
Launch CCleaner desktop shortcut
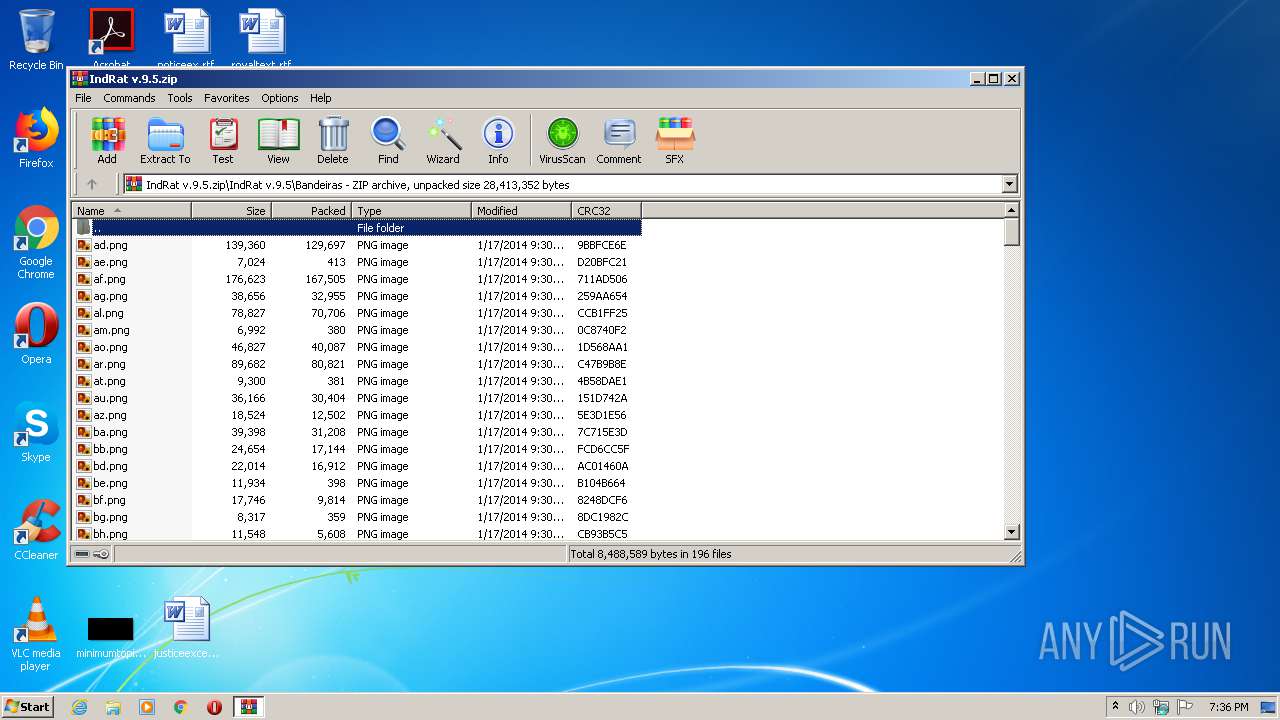pyautogui.click(x=36, y=530)
